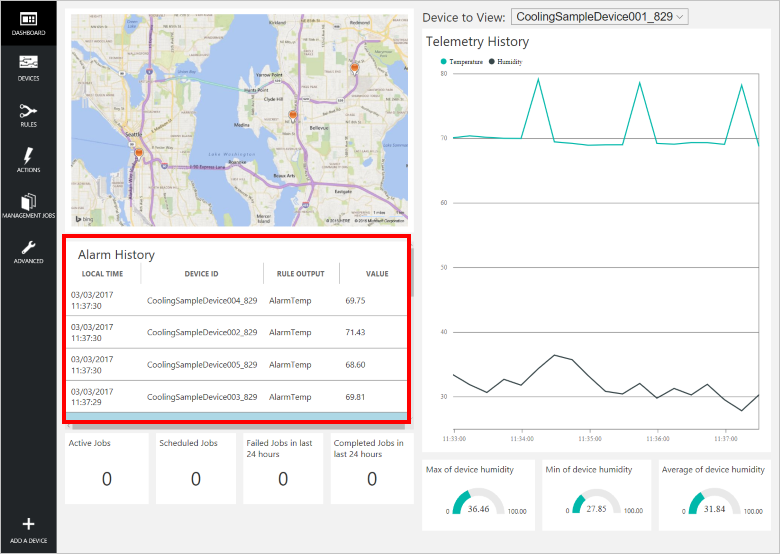Select CoolingSampleDevice002_829 alarm row
This screenshot has height=554, width=780.
(x=202, y=332)
